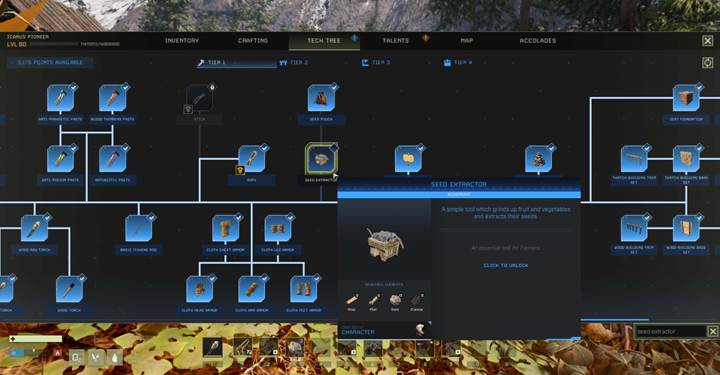
Task: Click the food status icon
Action: click(x=96, y=357)
